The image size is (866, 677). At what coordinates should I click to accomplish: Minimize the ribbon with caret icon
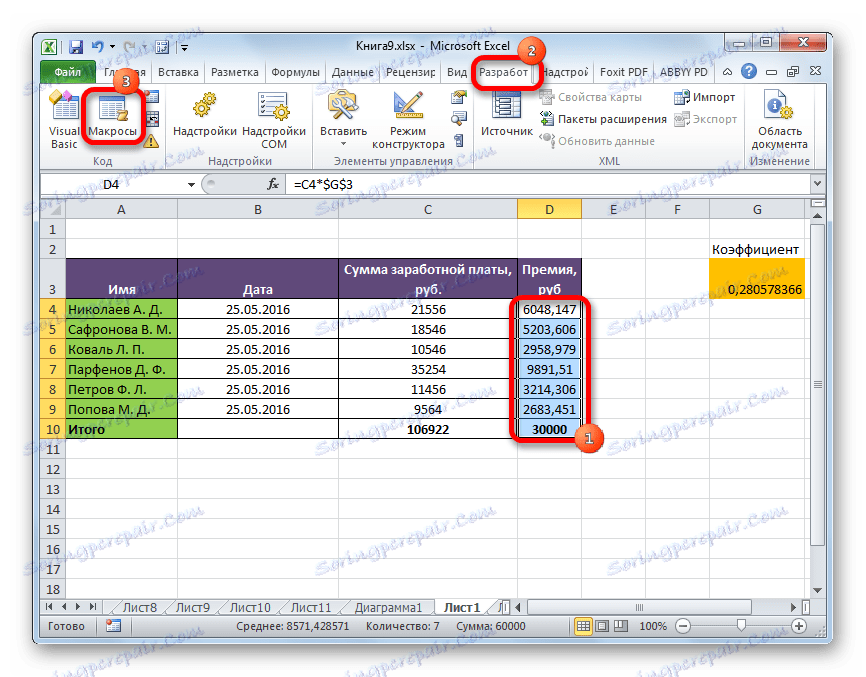727,72
